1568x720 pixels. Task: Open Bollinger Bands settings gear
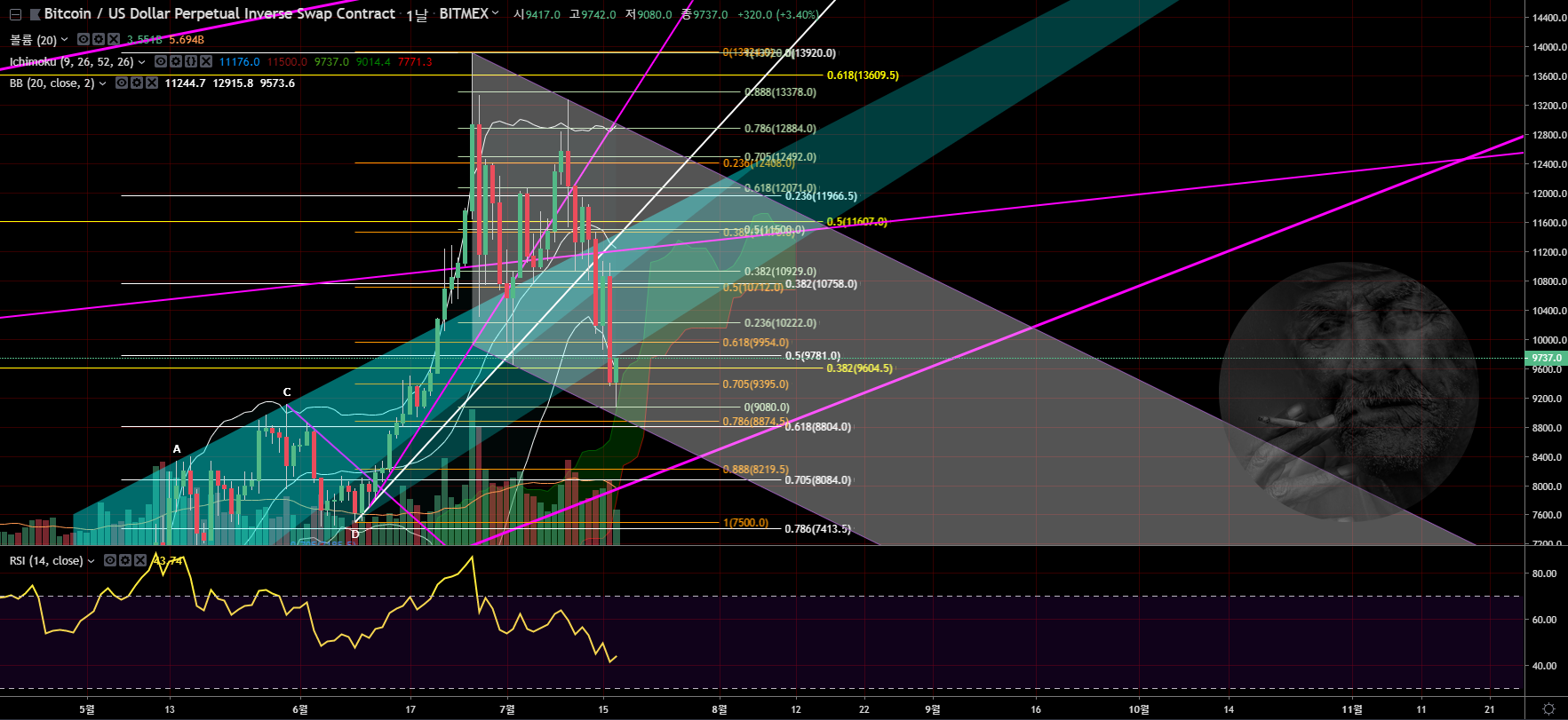(x=137, y=83)
